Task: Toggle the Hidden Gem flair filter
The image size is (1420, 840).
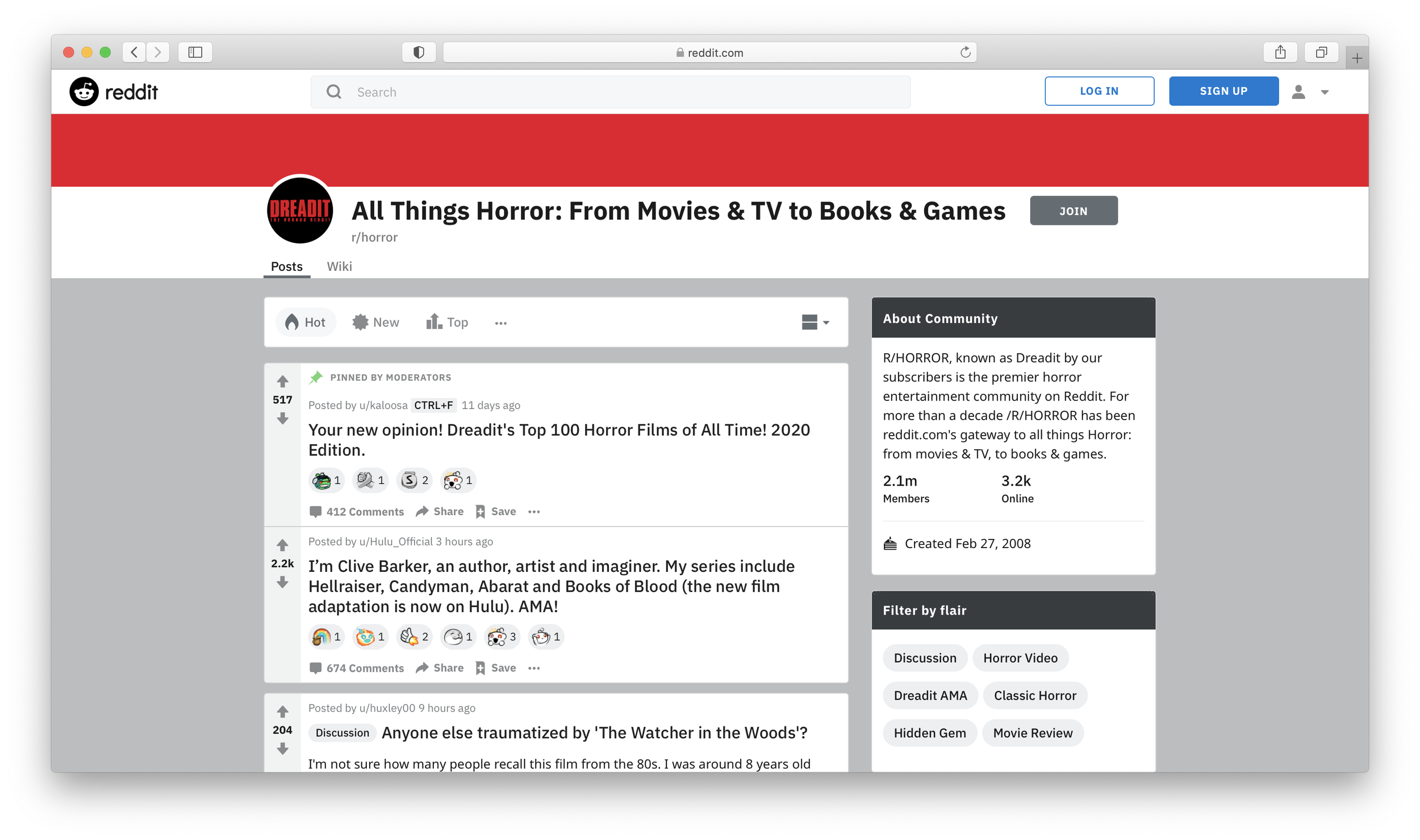Action: [x=929, y=733]
